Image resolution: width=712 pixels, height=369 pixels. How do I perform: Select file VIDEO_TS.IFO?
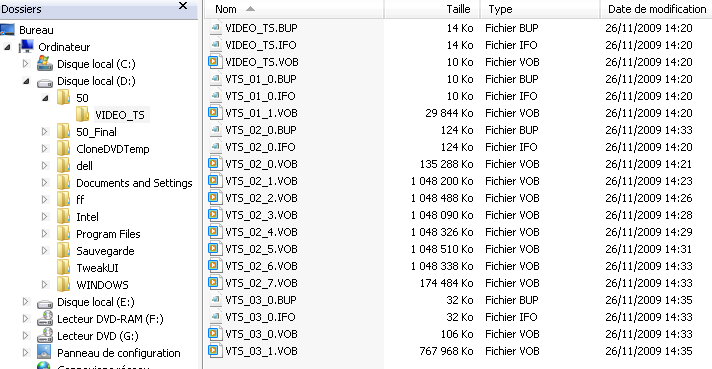pos(261,45)
